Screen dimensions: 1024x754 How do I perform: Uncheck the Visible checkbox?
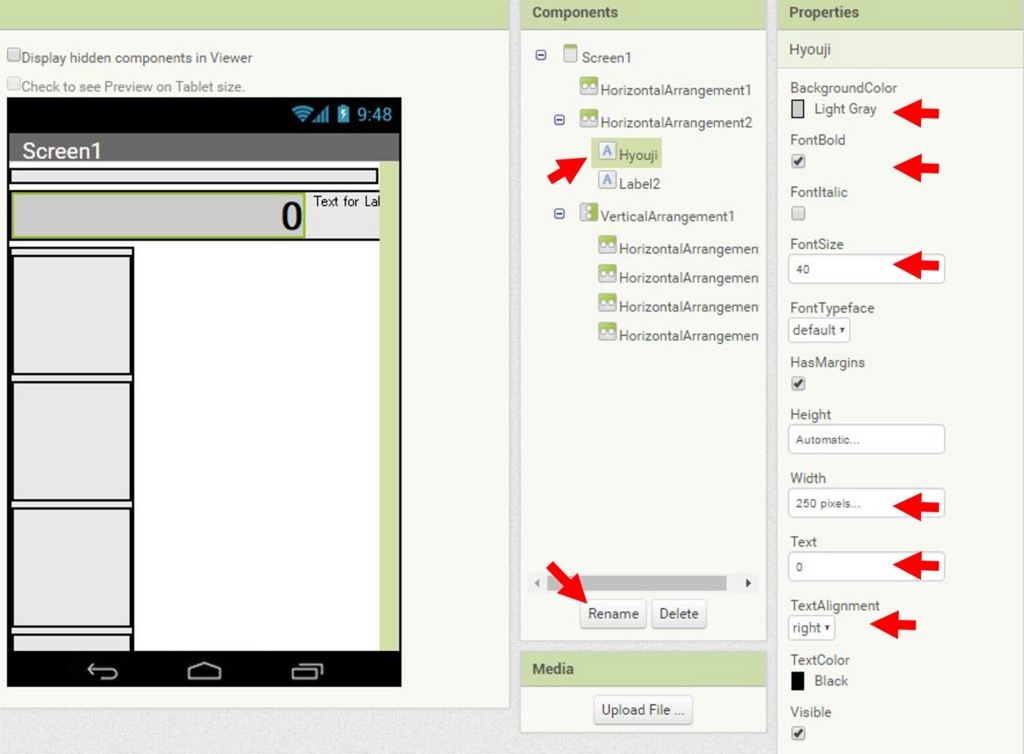tap(798, 733)
